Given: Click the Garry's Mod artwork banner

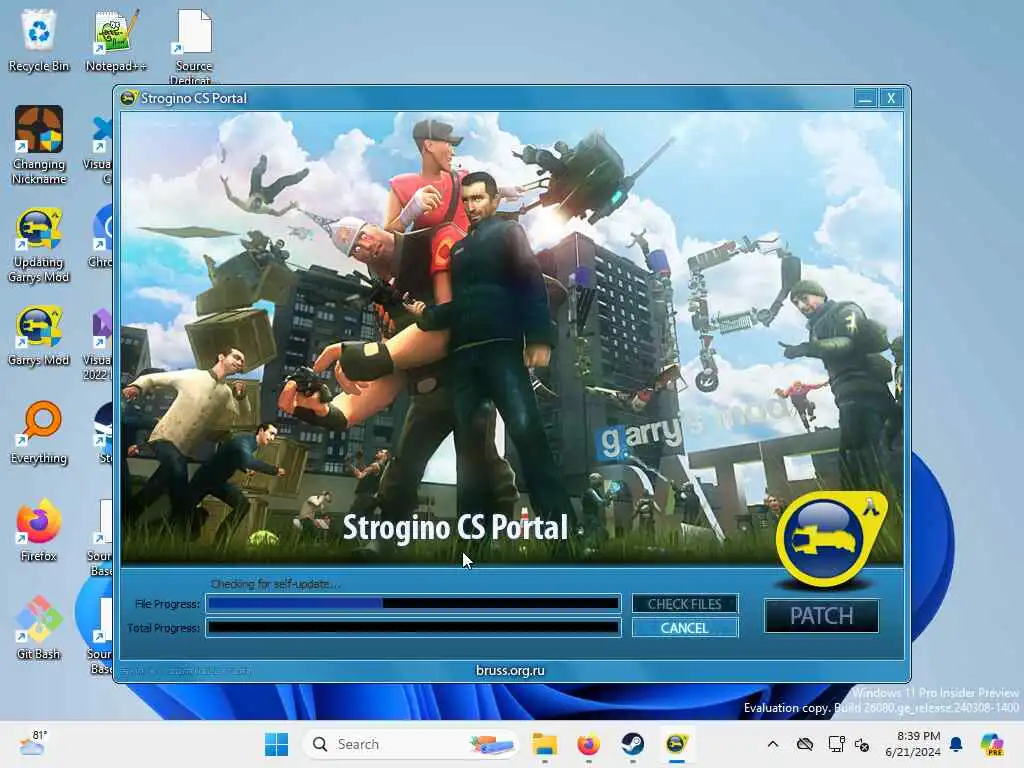Looking at the screenshot, I should point(512,338).
